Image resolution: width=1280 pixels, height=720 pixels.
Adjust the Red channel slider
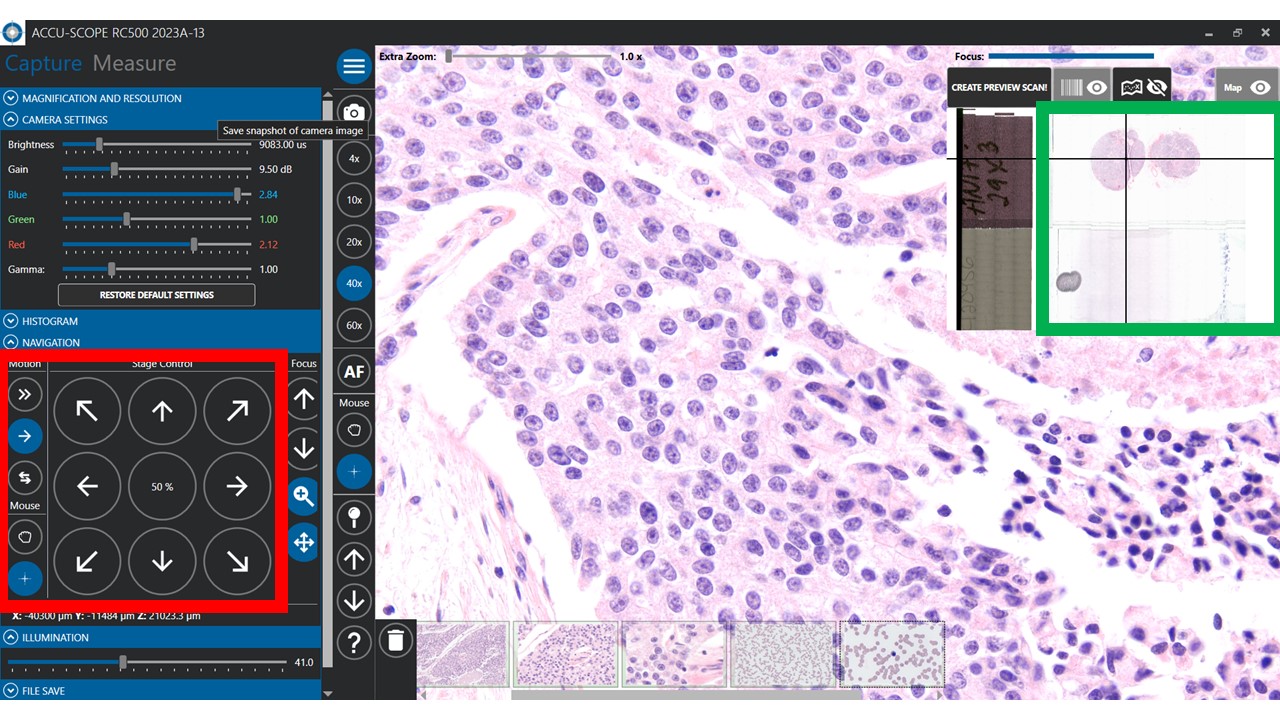pos(157,244)
